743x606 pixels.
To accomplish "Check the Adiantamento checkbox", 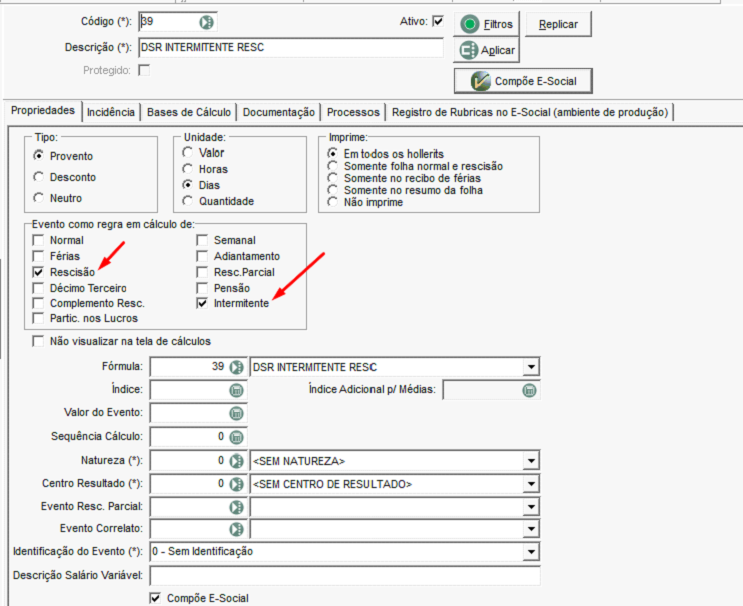I will [x=202, y=256].
